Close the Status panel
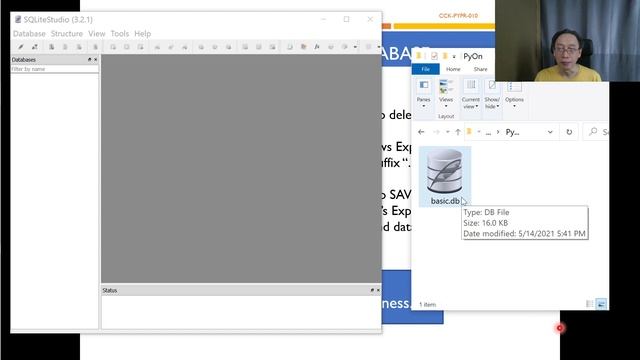Screen dimensions: 640x360 click(x=378, y=290)
